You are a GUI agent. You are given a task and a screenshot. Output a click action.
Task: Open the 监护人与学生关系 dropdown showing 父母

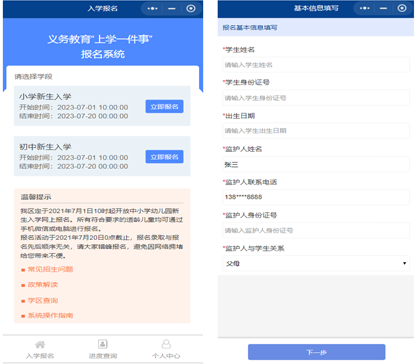316,263
